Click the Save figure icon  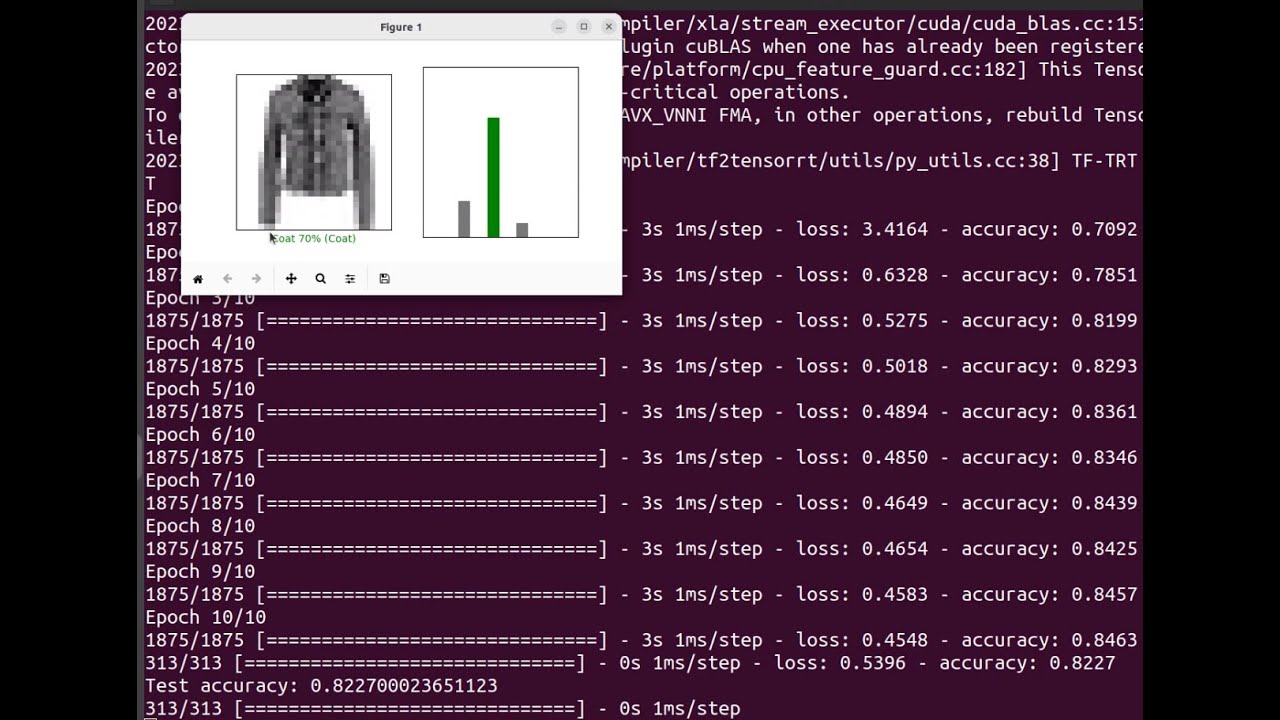coord(384,279)
